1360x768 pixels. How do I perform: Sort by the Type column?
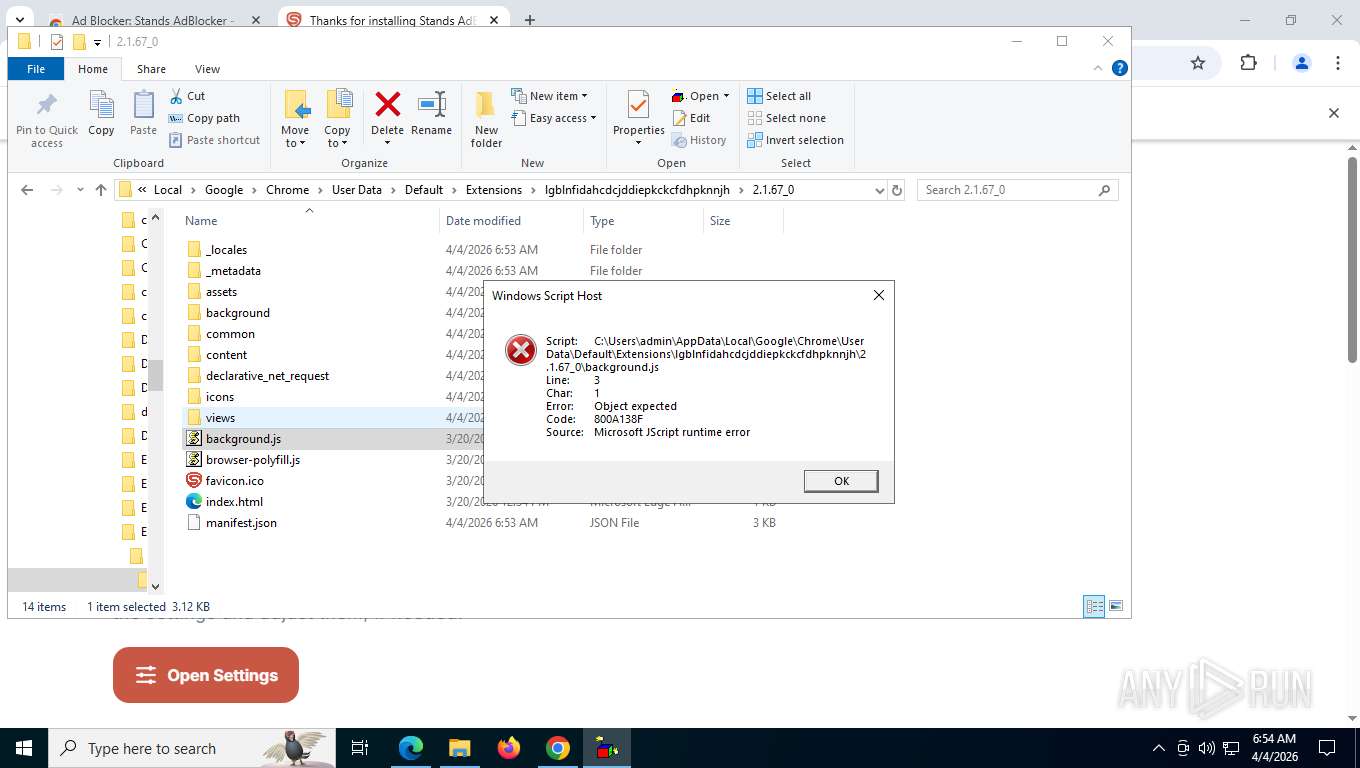tap(602, 221)
